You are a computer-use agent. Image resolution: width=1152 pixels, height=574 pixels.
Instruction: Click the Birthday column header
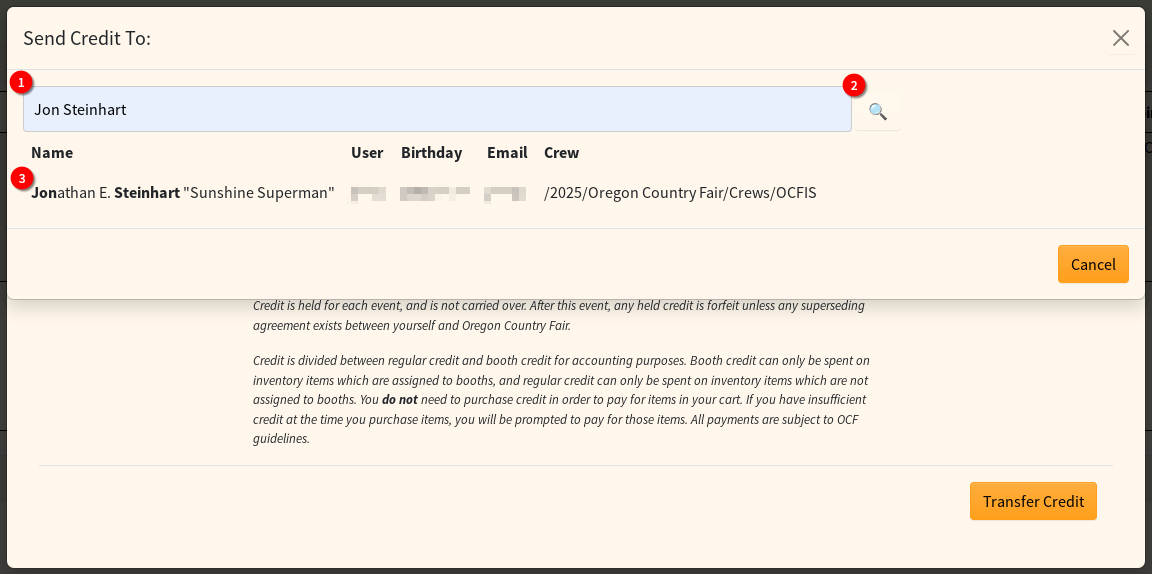pos(431,152)
